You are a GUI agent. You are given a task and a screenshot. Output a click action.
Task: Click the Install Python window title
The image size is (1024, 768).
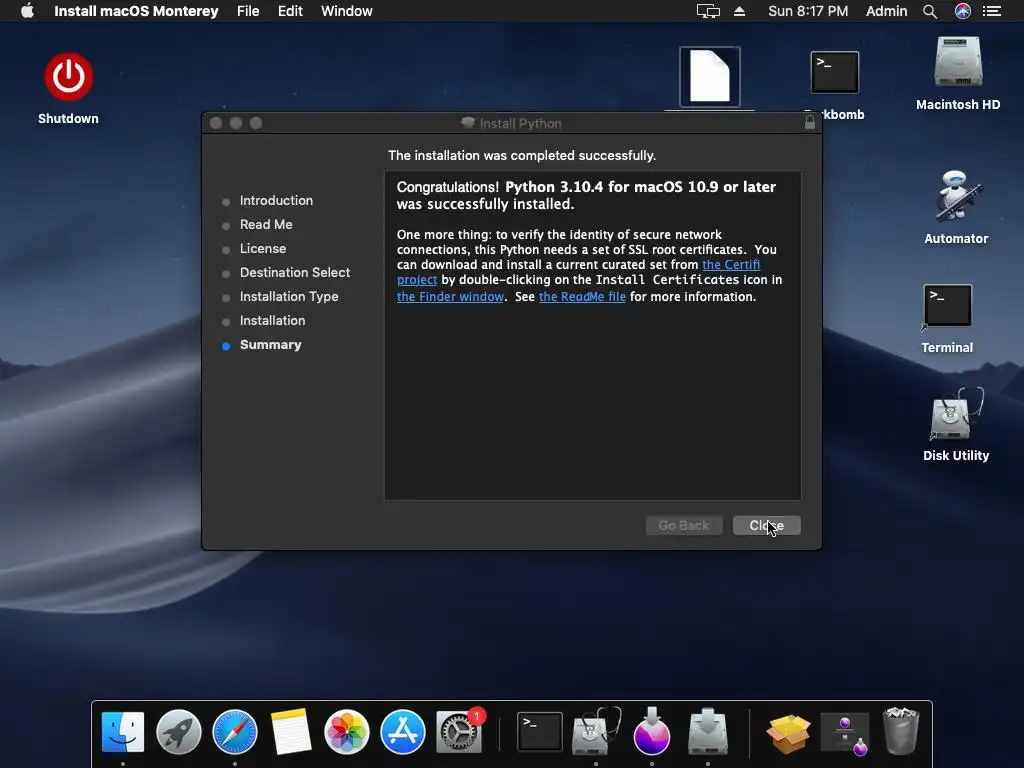click(x=520, y=123)
